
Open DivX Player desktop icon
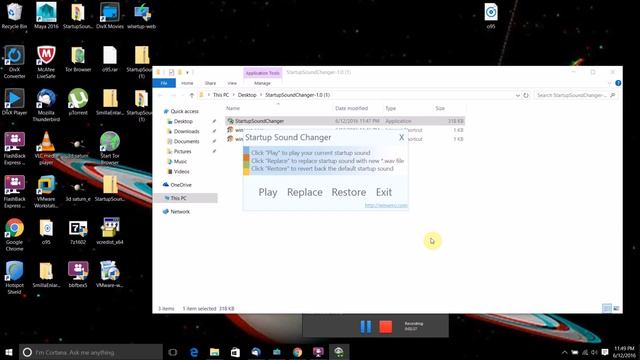point(14,102)
